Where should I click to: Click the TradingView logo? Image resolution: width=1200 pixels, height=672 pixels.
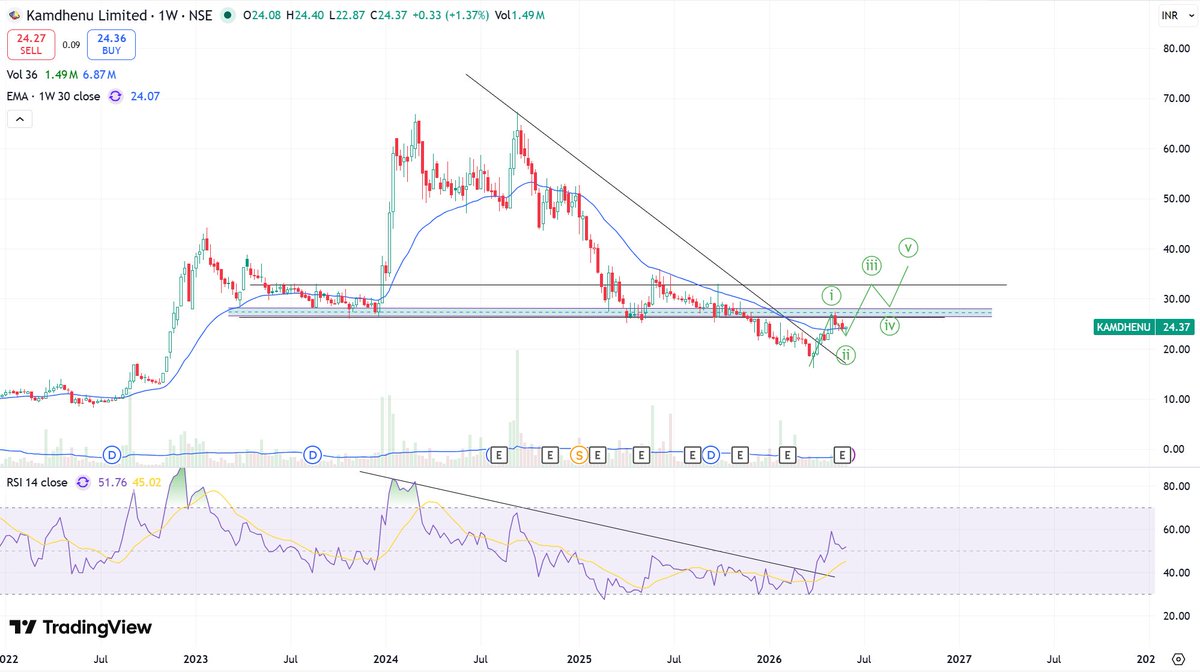81,628
